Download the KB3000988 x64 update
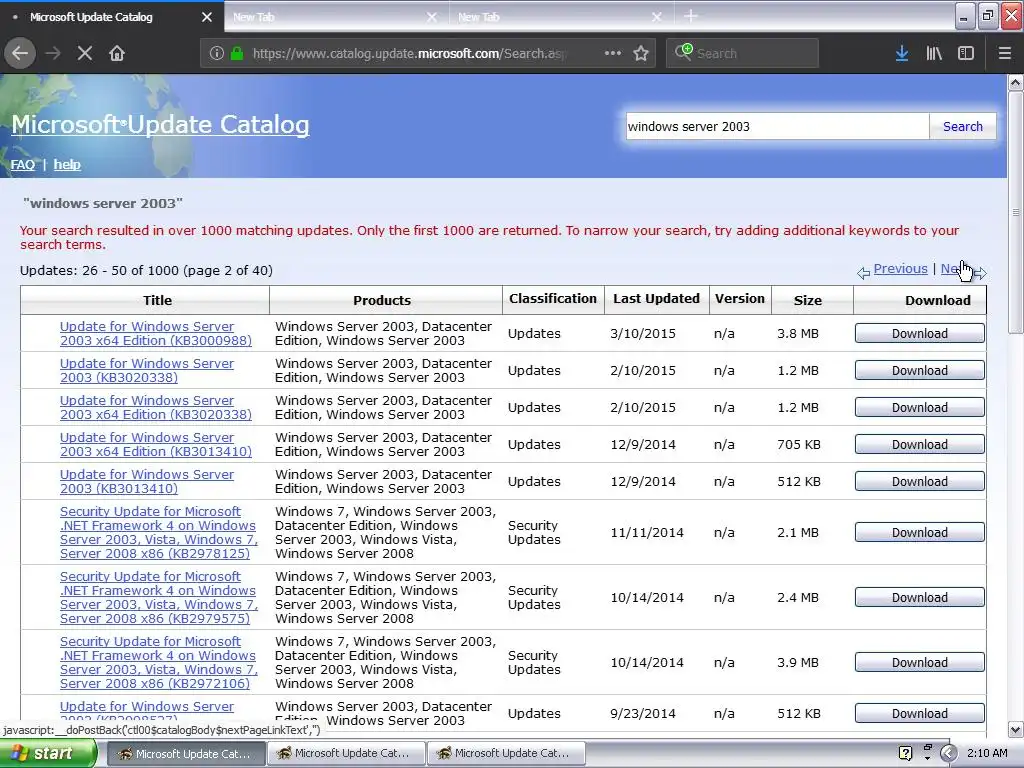1024x768 pixels. pos(920,334)
